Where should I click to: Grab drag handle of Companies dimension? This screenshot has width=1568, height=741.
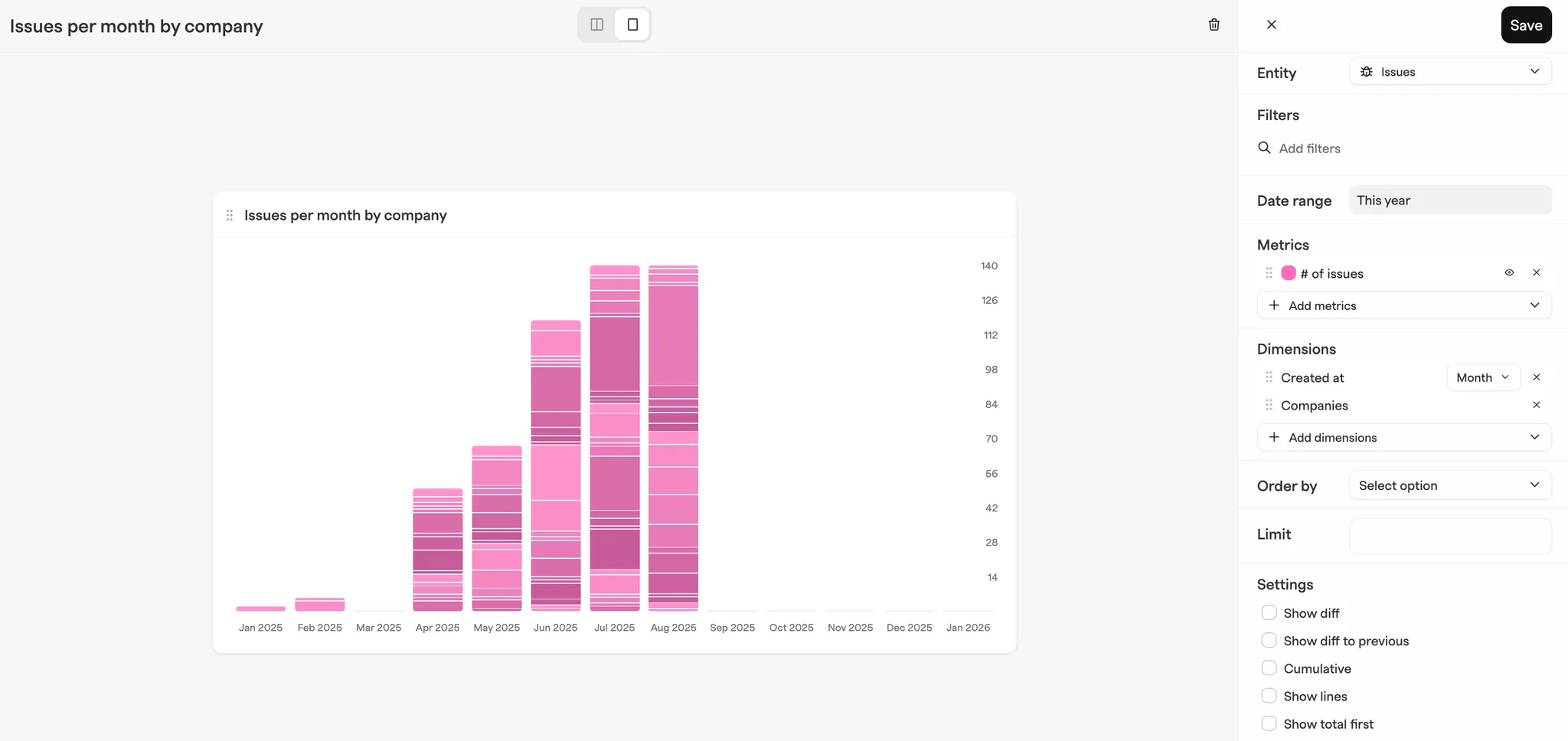click(1269, 405)
